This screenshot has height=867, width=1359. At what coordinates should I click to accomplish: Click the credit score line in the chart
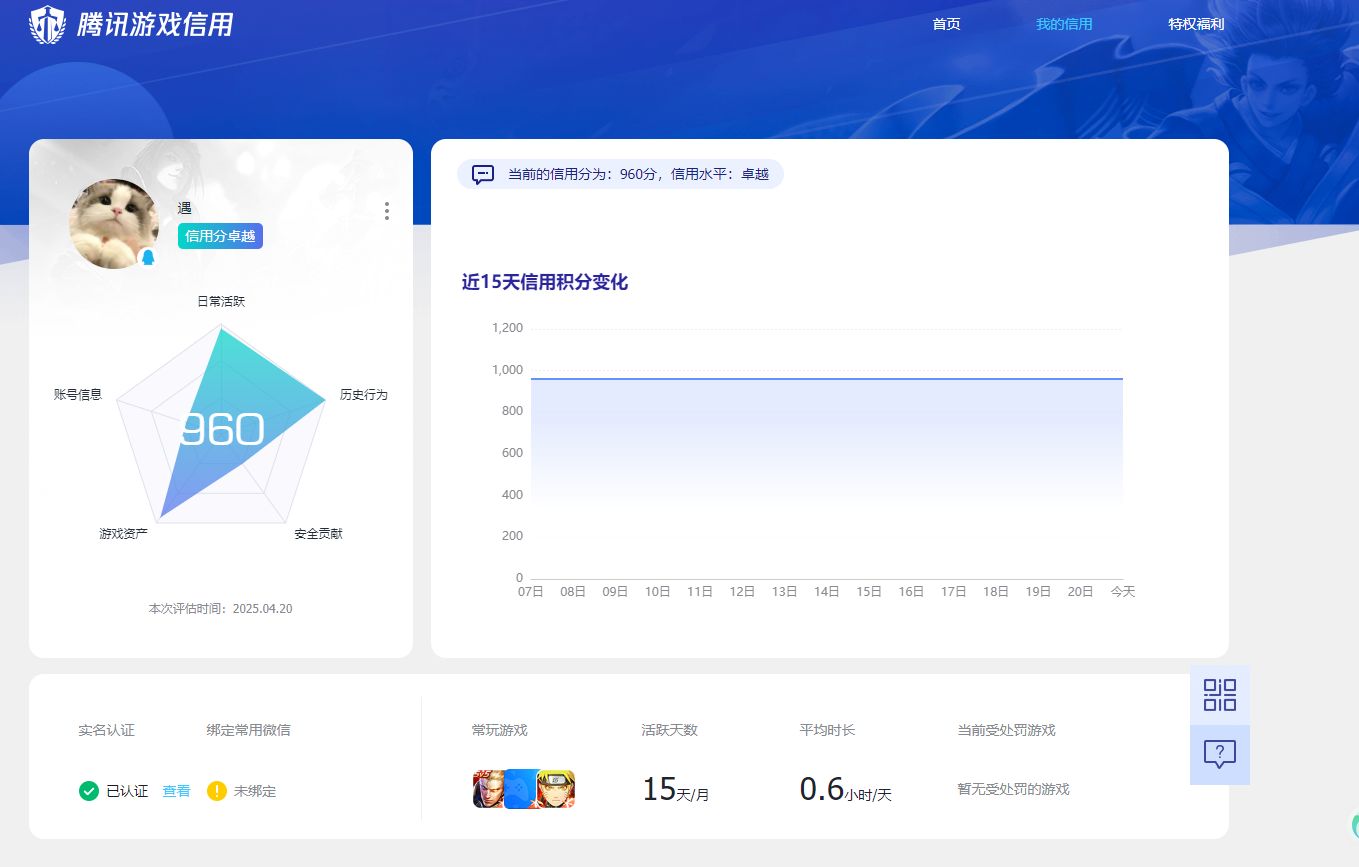[826, 379]
